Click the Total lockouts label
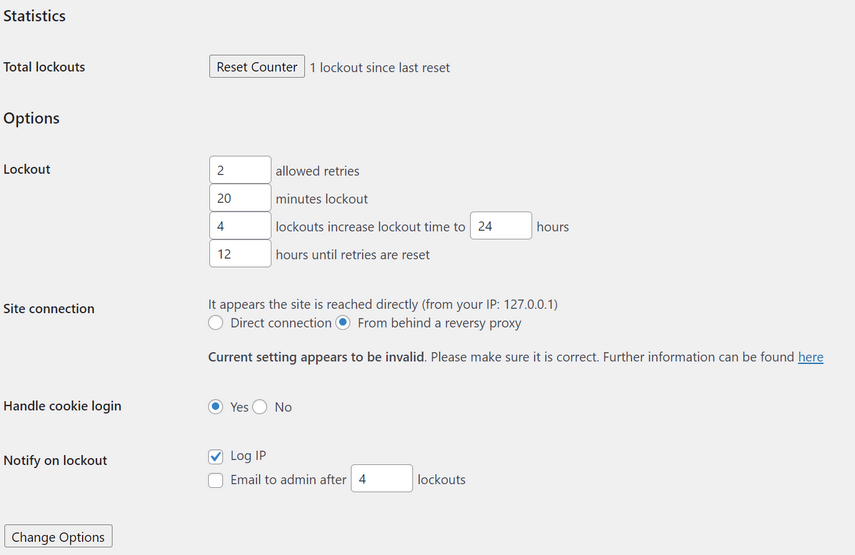 (44, 67)
